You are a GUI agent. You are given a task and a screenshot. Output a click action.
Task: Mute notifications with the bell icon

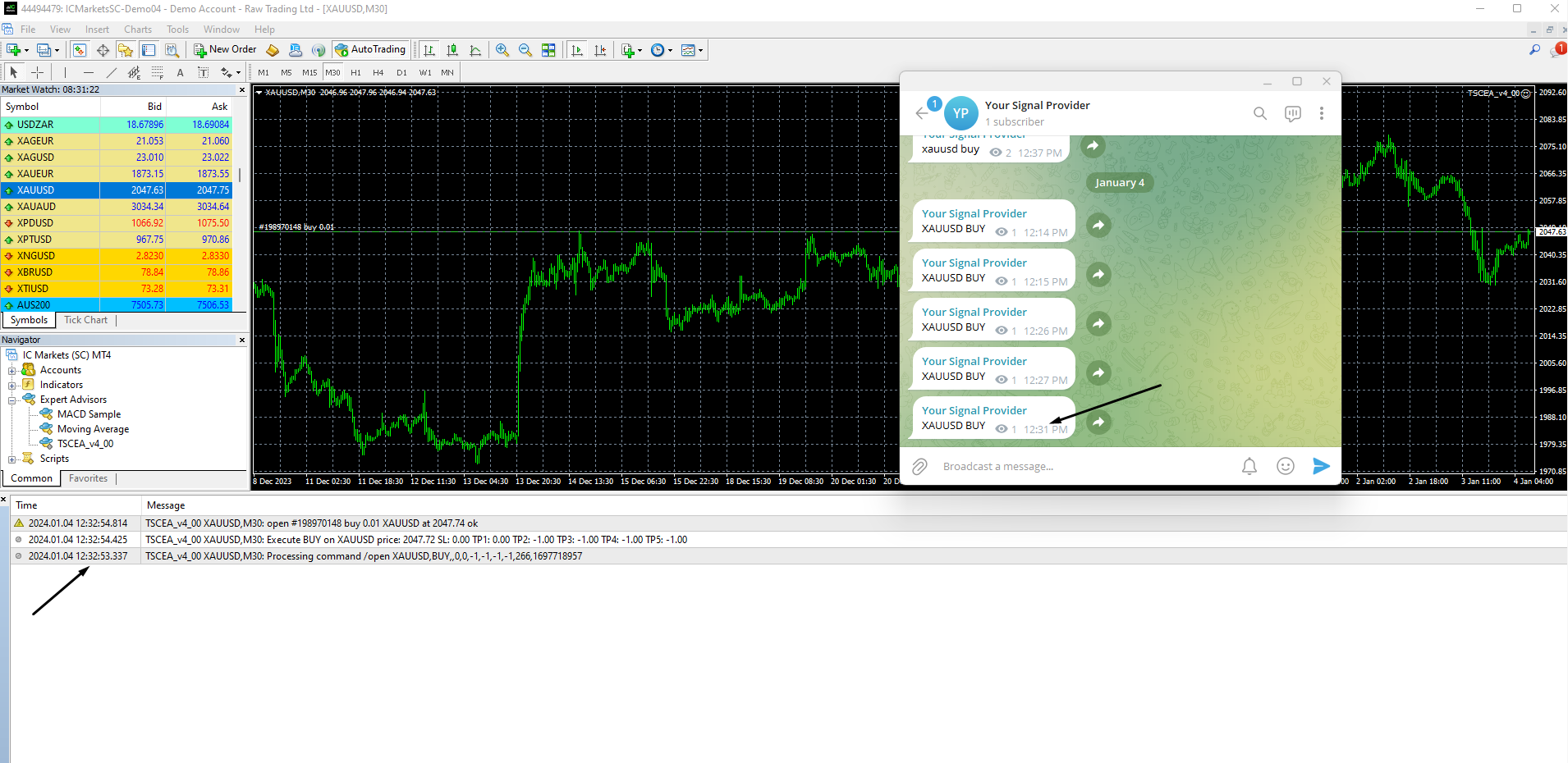[1249, 466]
